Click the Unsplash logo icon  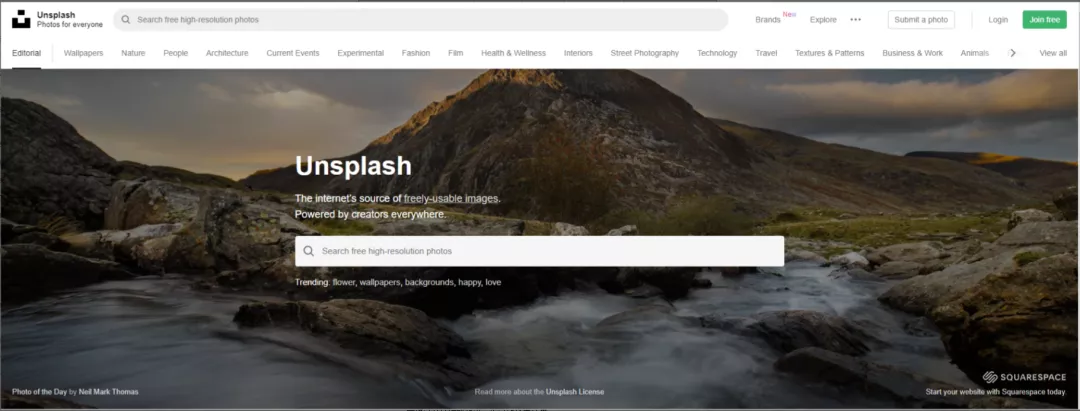[x=21, y=19]
